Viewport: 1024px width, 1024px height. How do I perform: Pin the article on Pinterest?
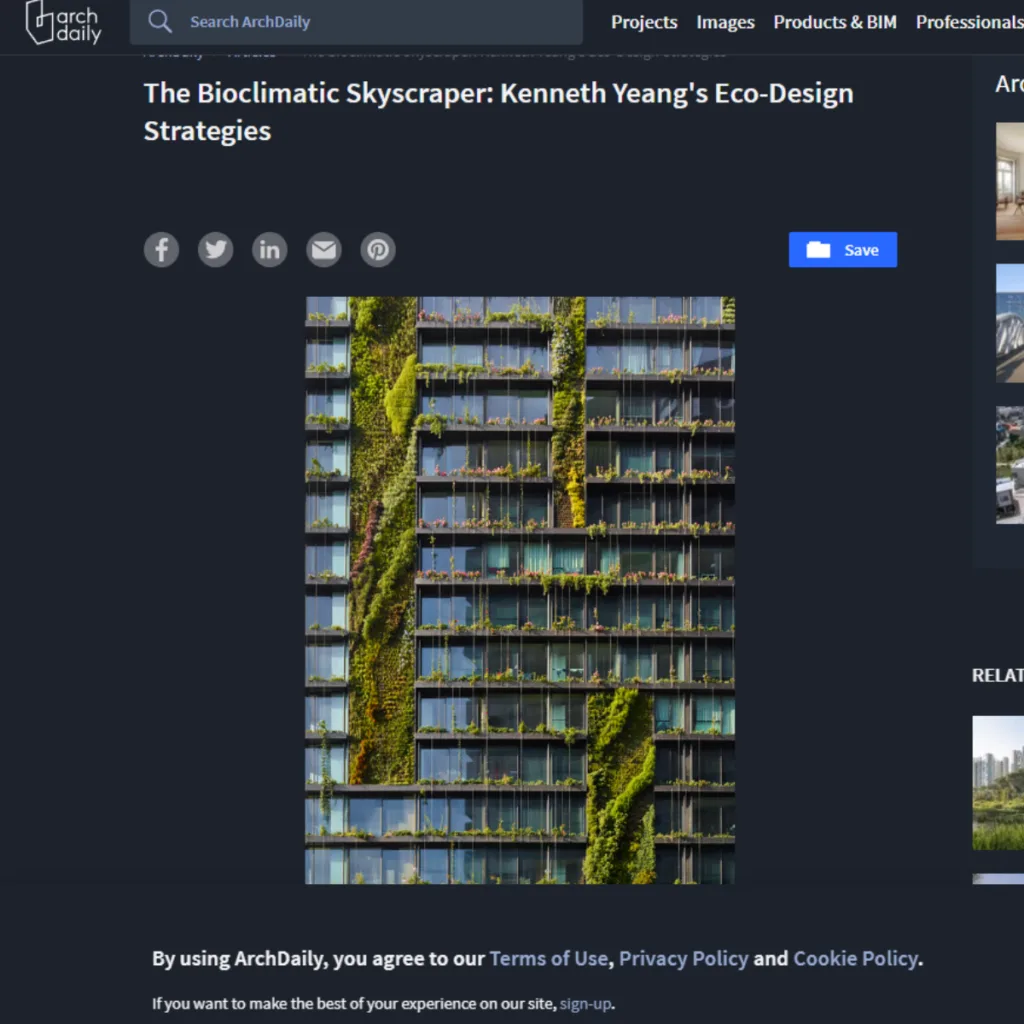(377, 250)
